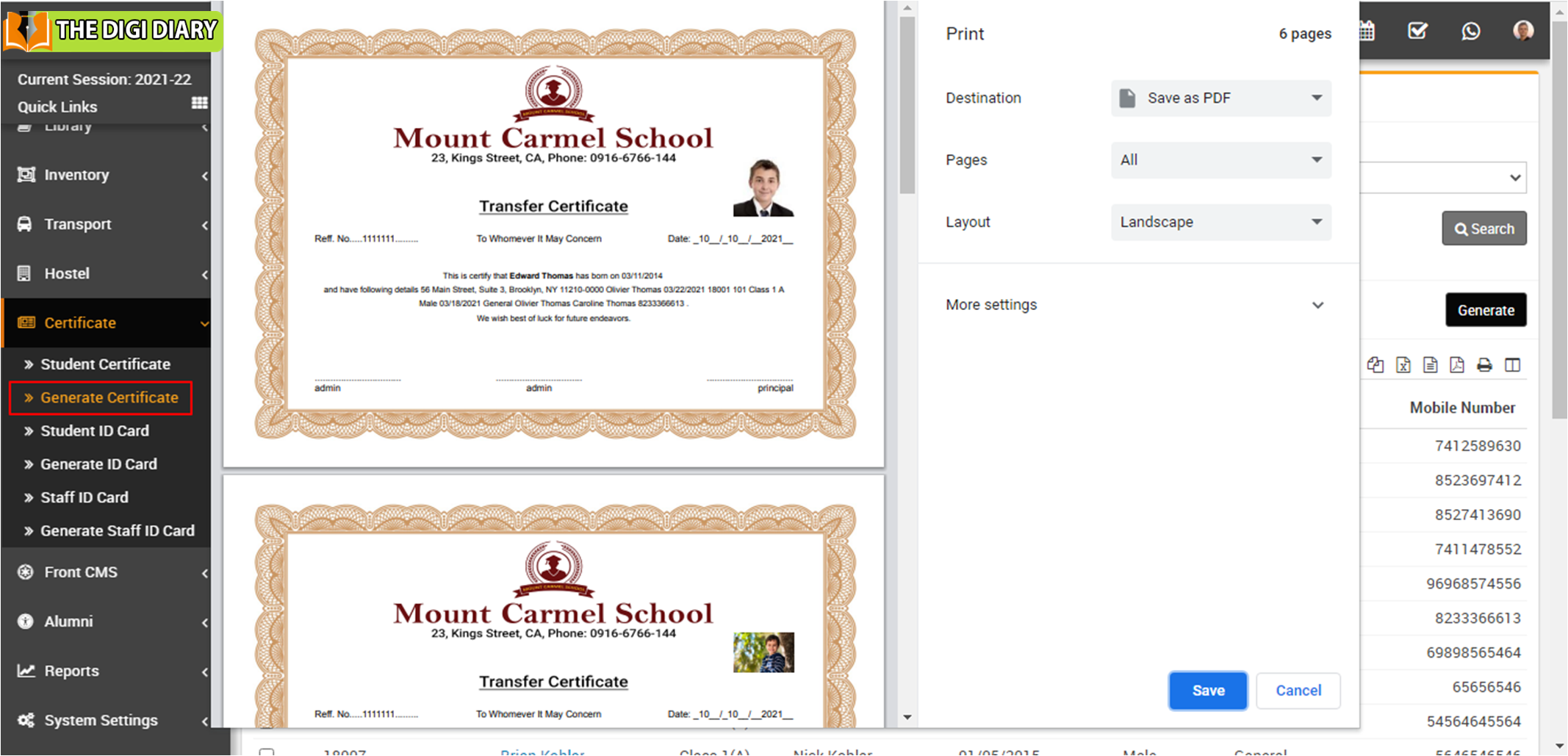Click the print preview scrollbar down arrow
This screenshot has height=756, width=1568.
907,717
